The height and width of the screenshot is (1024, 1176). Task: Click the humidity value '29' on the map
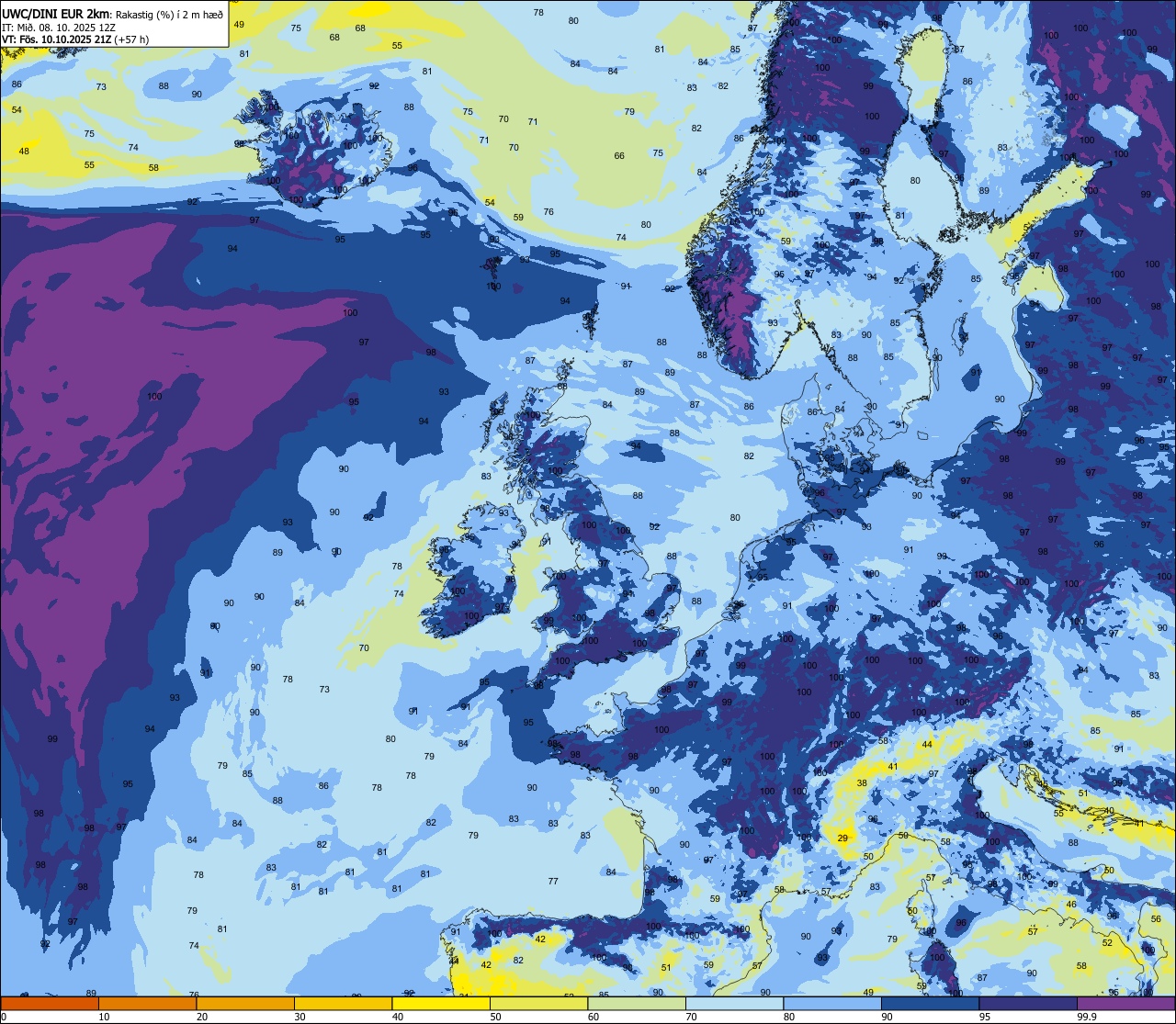tap(842, 838)
